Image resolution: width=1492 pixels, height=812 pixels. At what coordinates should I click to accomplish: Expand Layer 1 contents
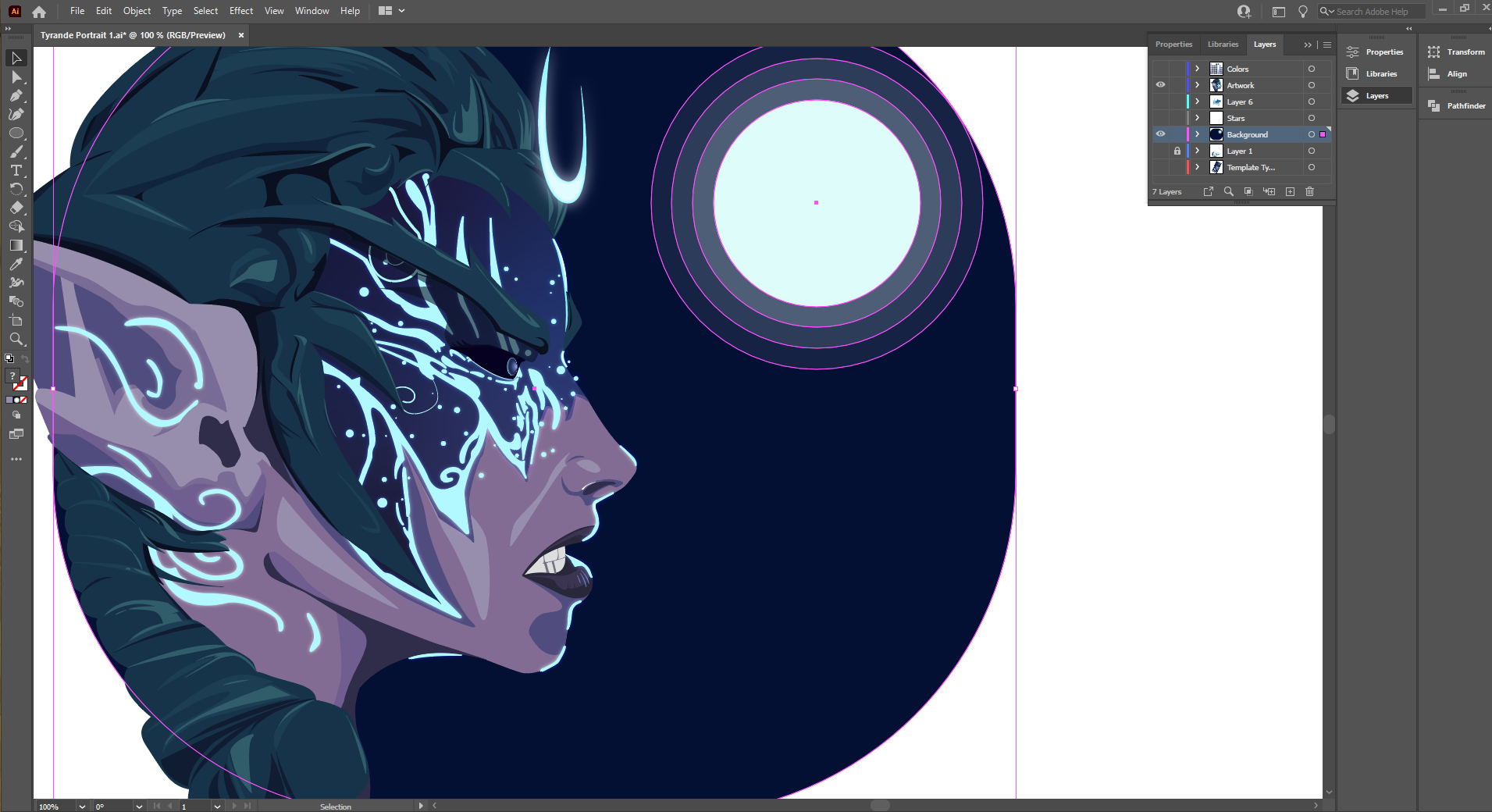point(1197,151)
